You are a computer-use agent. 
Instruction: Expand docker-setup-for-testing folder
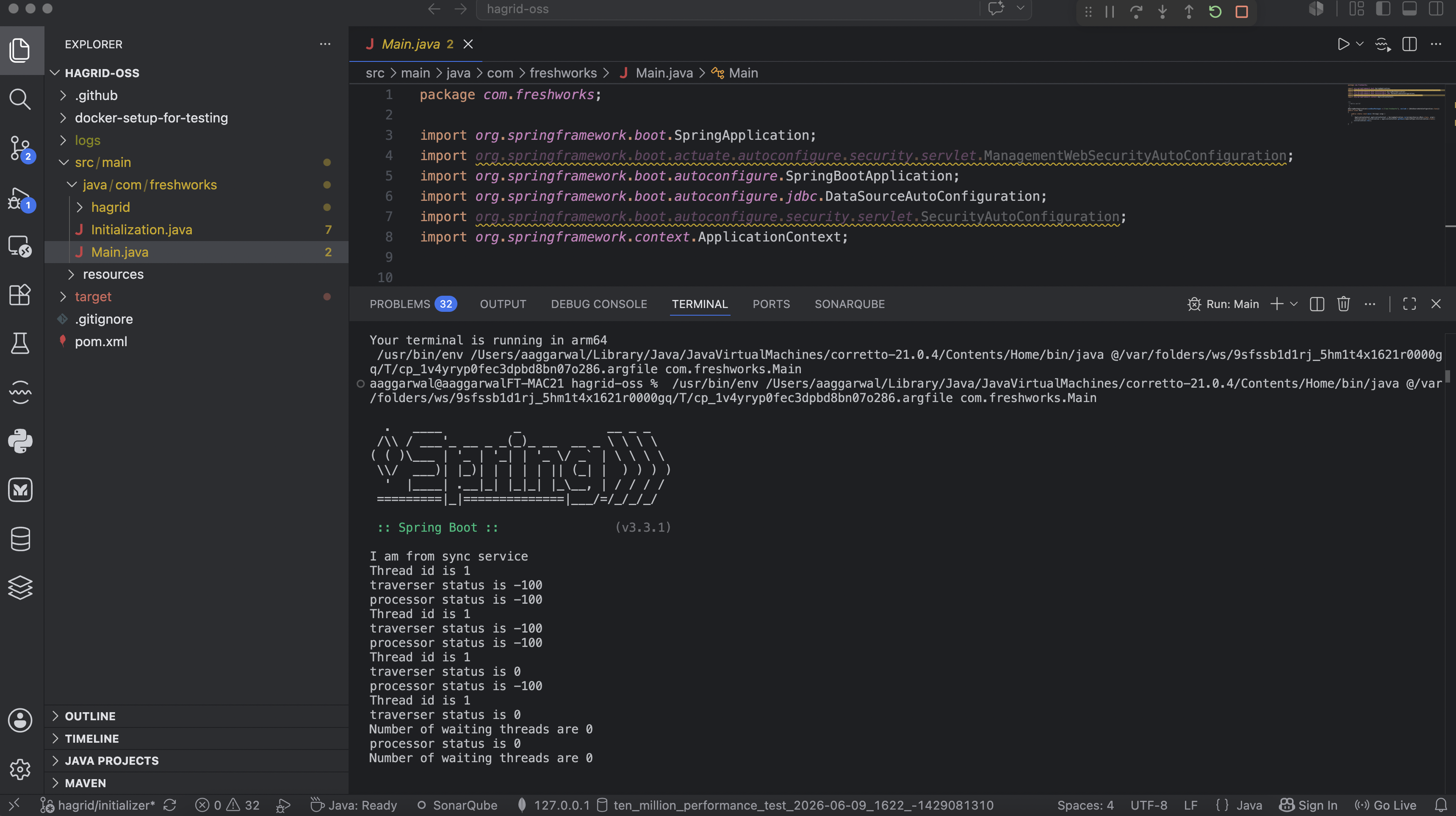click(196, 118)
